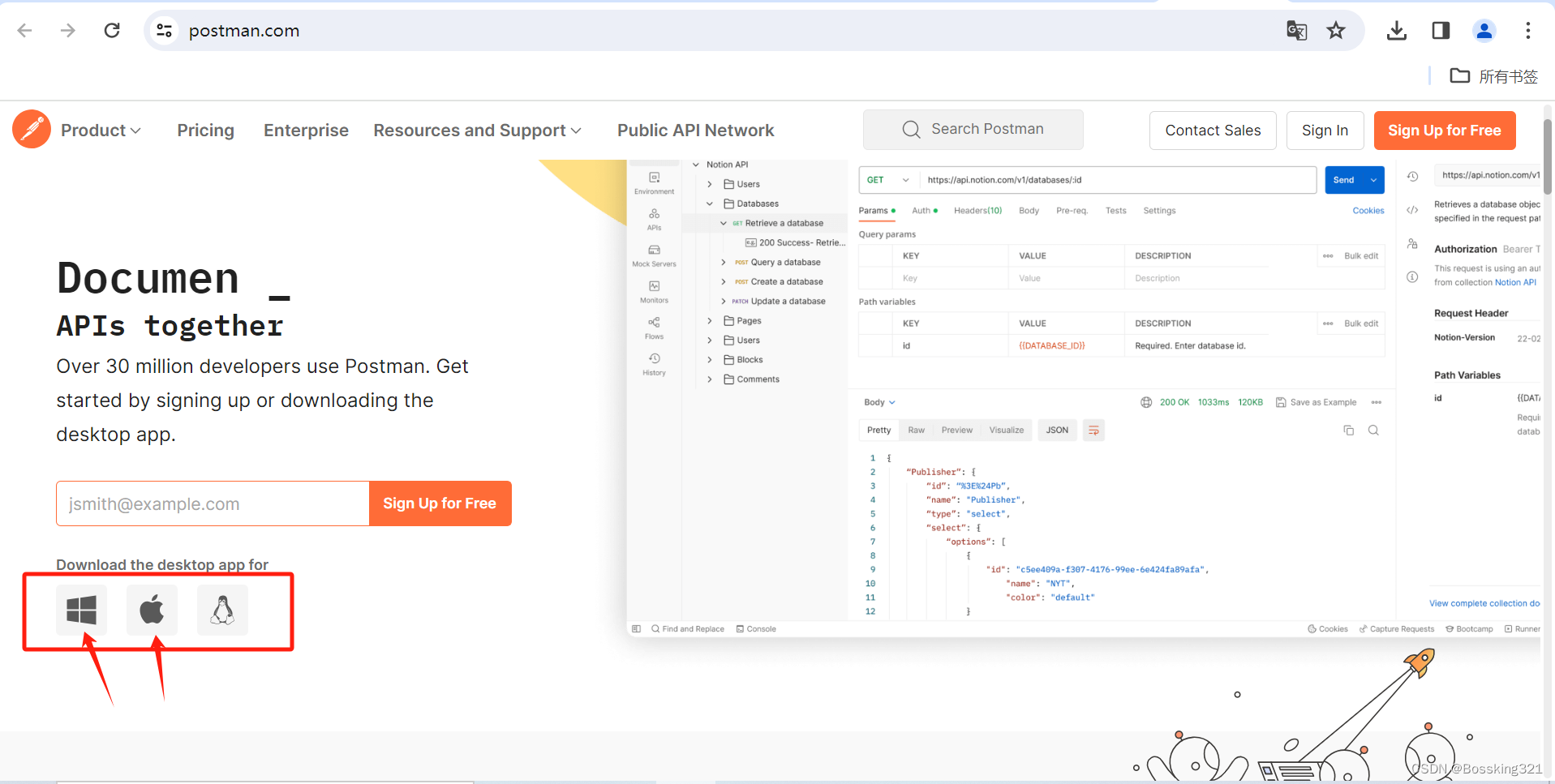Collapse the Notion API collection

[695, 165]
